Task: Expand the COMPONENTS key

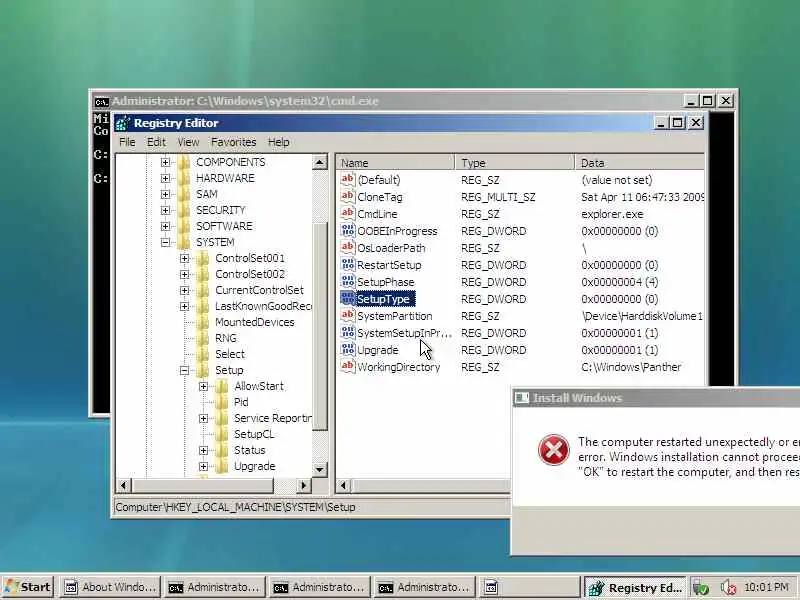Action: click(165, 162)
